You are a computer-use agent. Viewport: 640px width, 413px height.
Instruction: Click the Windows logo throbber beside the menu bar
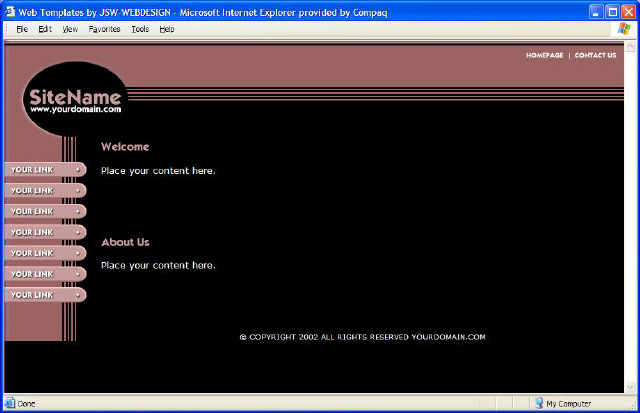coord(625,29)
